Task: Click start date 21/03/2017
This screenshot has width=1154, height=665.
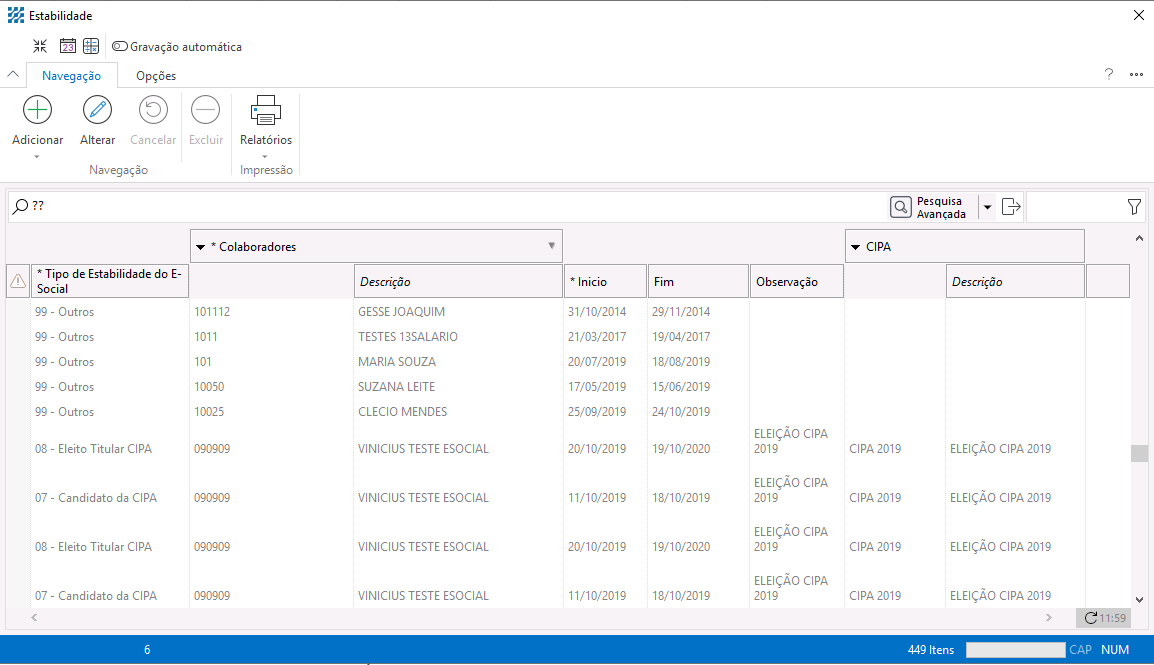Action: pyautogui.click(x=597, y=337)
